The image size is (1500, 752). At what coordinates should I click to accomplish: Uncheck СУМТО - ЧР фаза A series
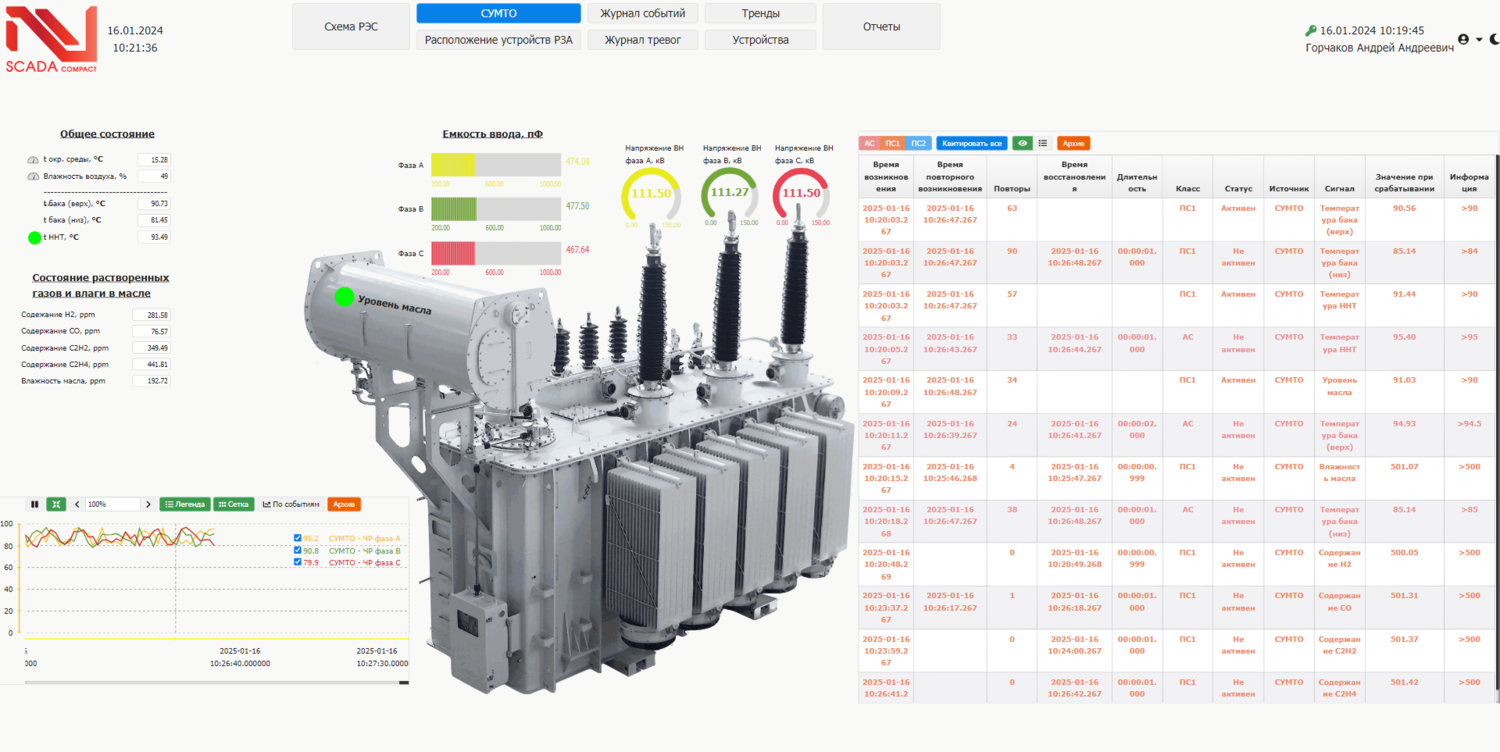pos(298,538)
